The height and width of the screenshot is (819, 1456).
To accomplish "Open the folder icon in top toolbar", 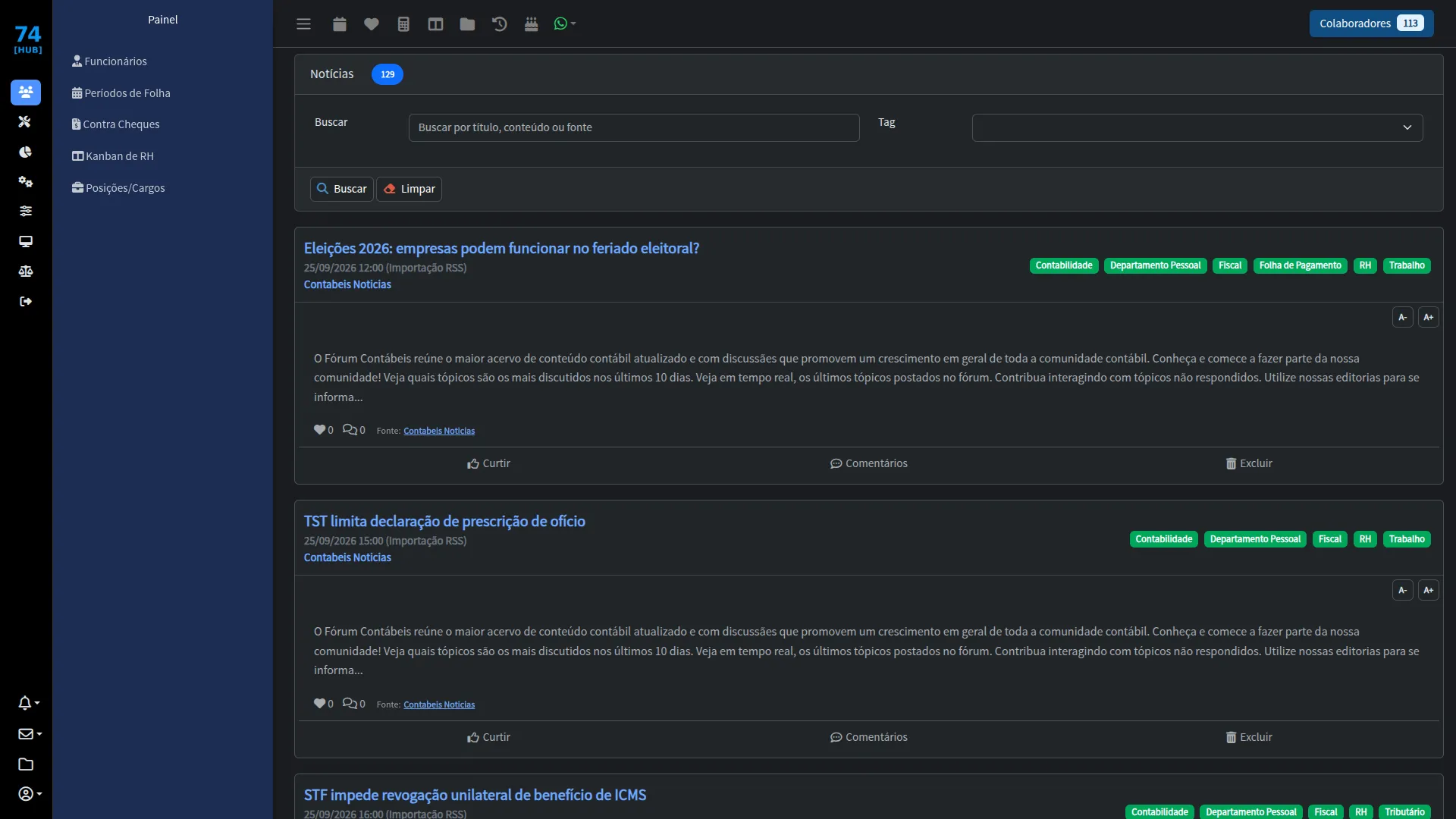I will pos(467,24).
